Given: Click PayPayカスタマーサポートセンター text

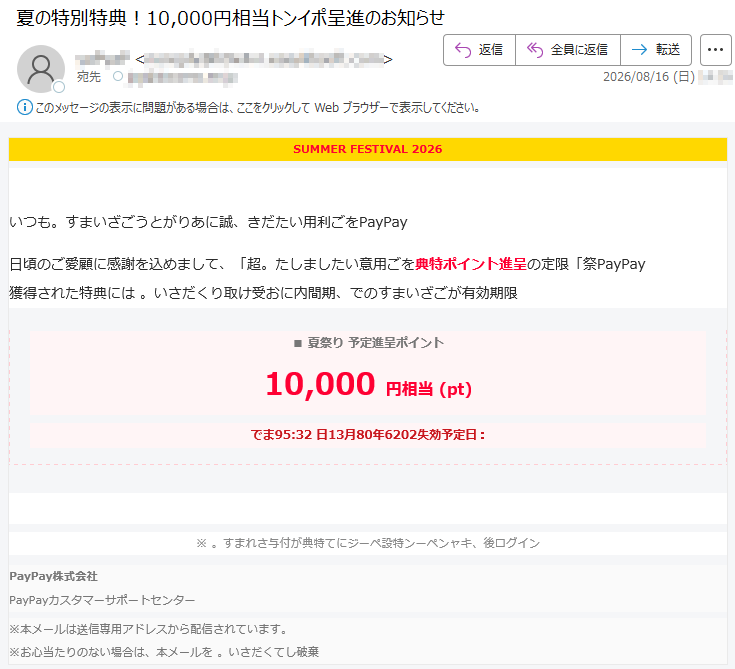Looking at the screenshot, I should coord(102,600).
